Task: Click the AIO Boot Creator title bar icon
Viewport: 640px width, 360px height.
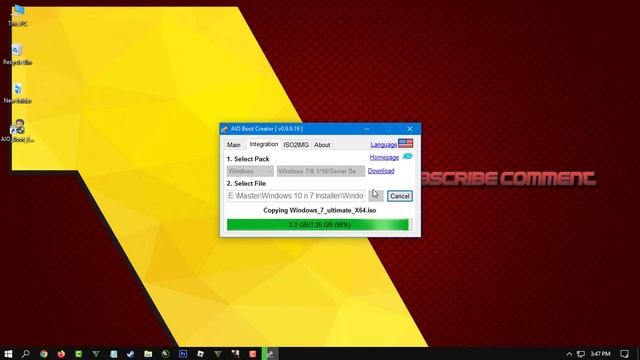Action: coord(224,129)
